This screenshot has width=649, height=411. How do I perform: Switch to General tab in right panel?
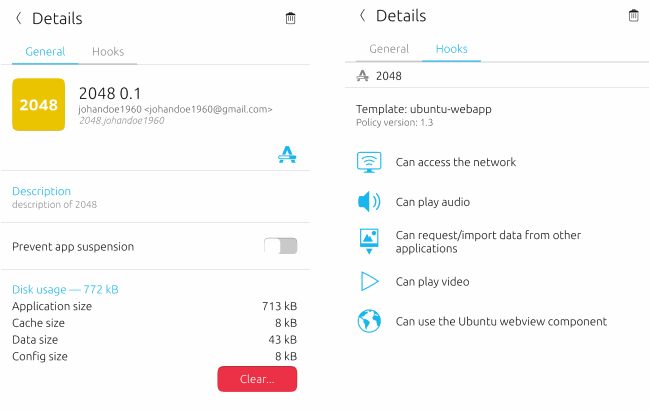(x=389, y=49)
